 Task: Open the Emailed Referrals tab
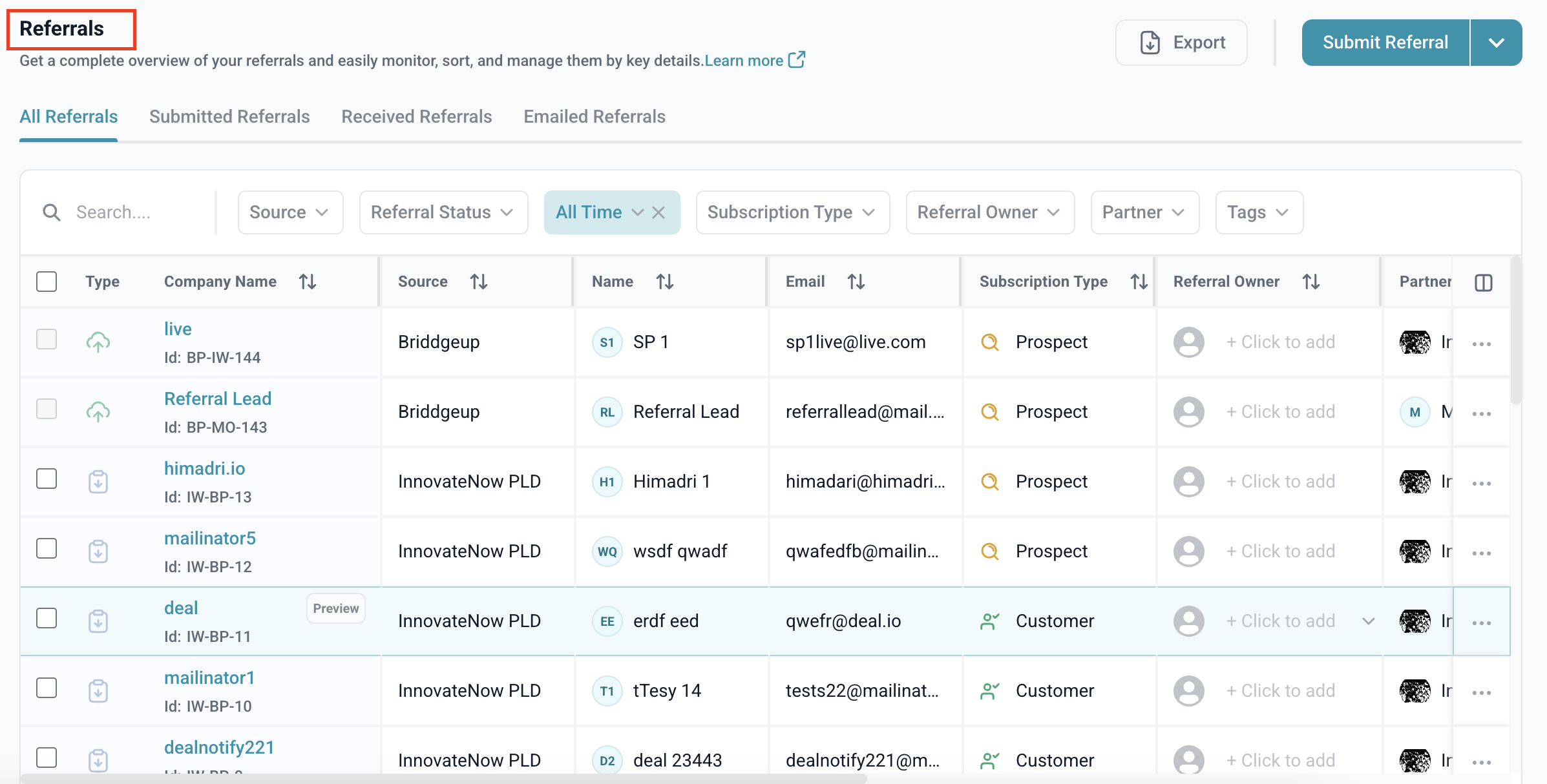coord(594,117)
